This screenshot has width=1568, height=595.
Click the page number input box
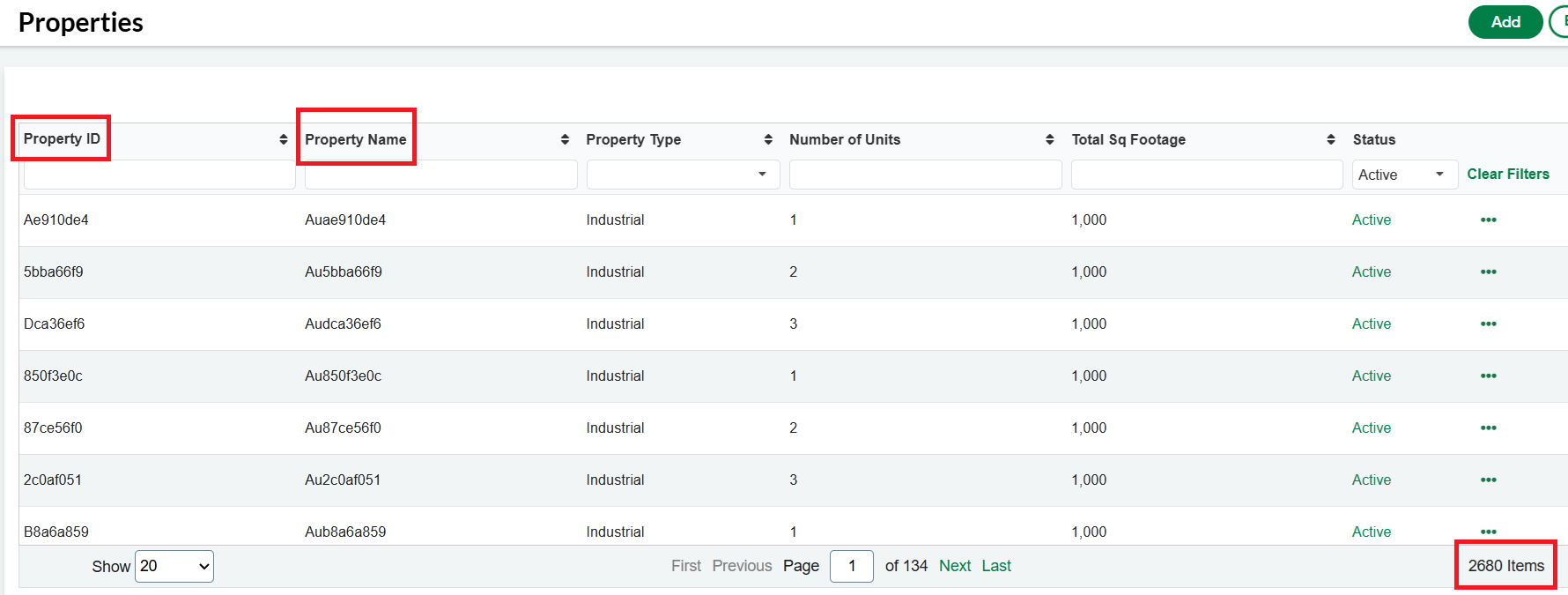click(x=852, y=566)
